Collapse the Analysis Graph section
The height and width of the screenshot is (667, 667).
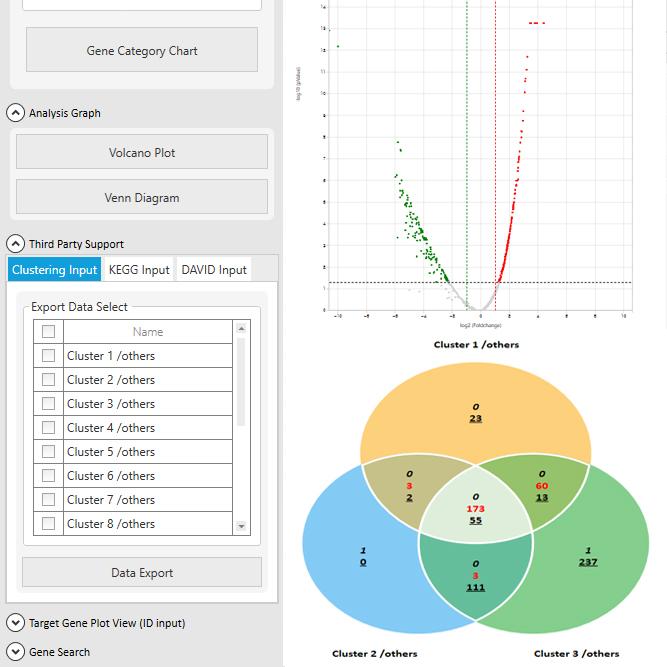[15, 113]
